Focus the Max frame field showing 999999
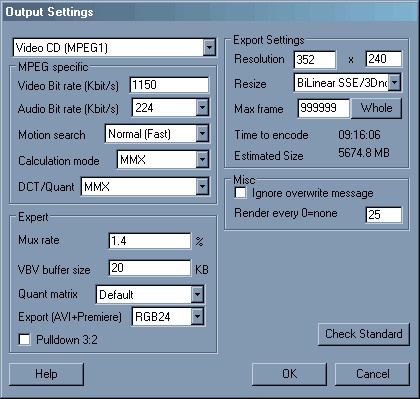 (x=323, y=108)
